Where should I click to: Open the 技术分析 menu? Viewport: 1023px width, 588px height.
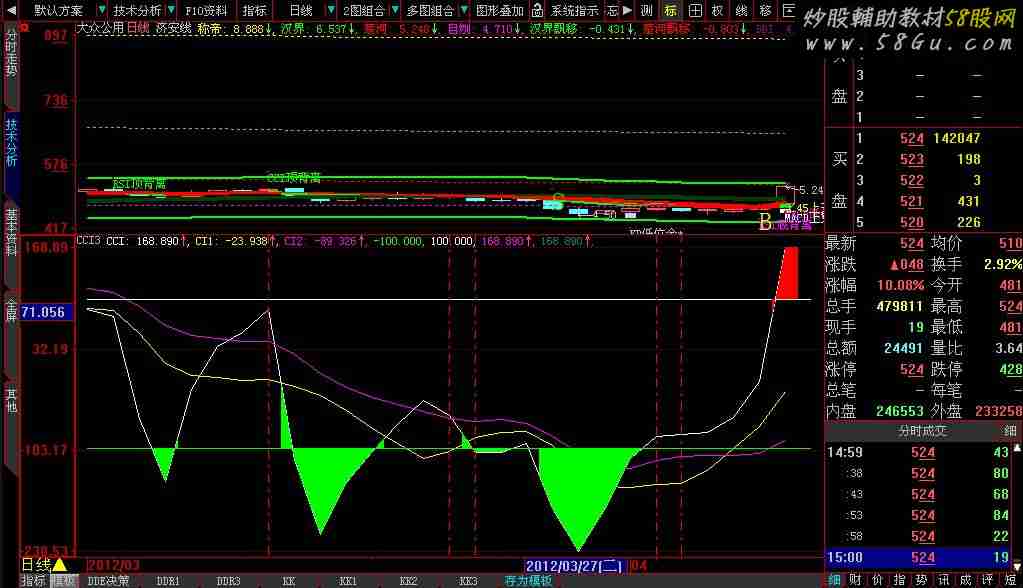tap(137, 10)
